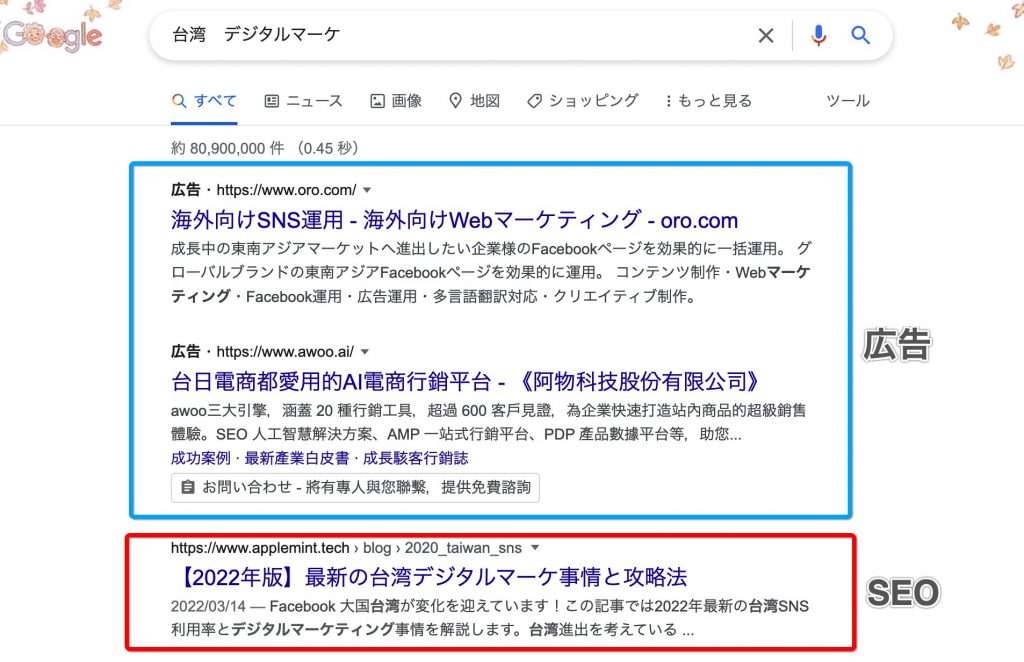
Task: Expand the dropdown arrow beside www.awoo.ai ad
Action: 365,352
